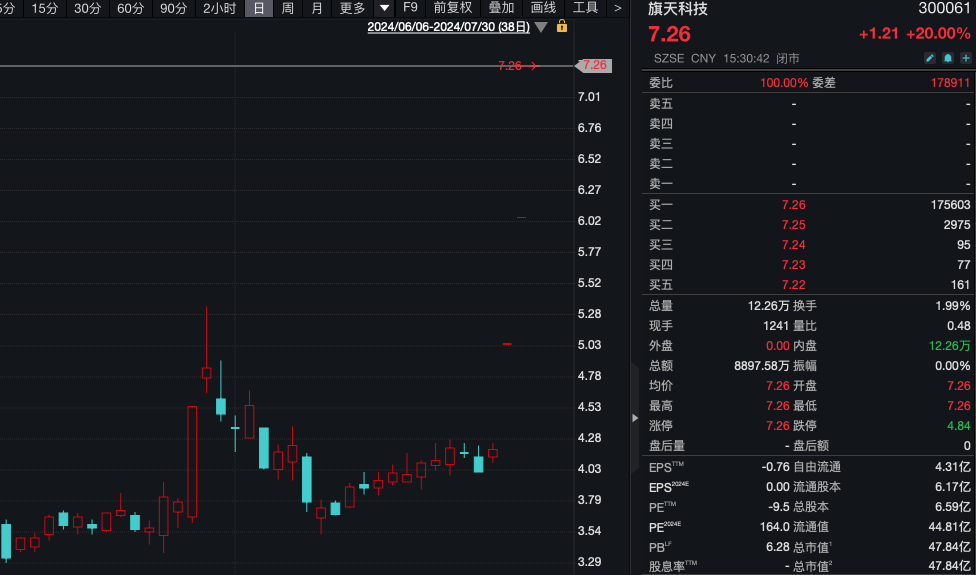Viewport: 976px width, 575px height.
Task: Open the 更多 periods menu
Action: coord(352,8)
